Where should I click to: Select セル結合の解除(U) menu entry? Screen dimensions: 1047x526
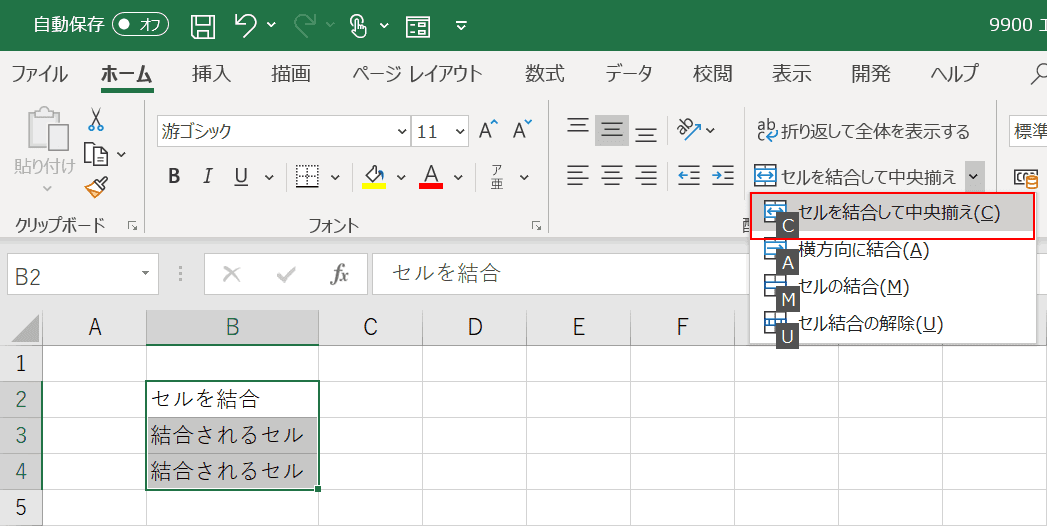[893, 324]
